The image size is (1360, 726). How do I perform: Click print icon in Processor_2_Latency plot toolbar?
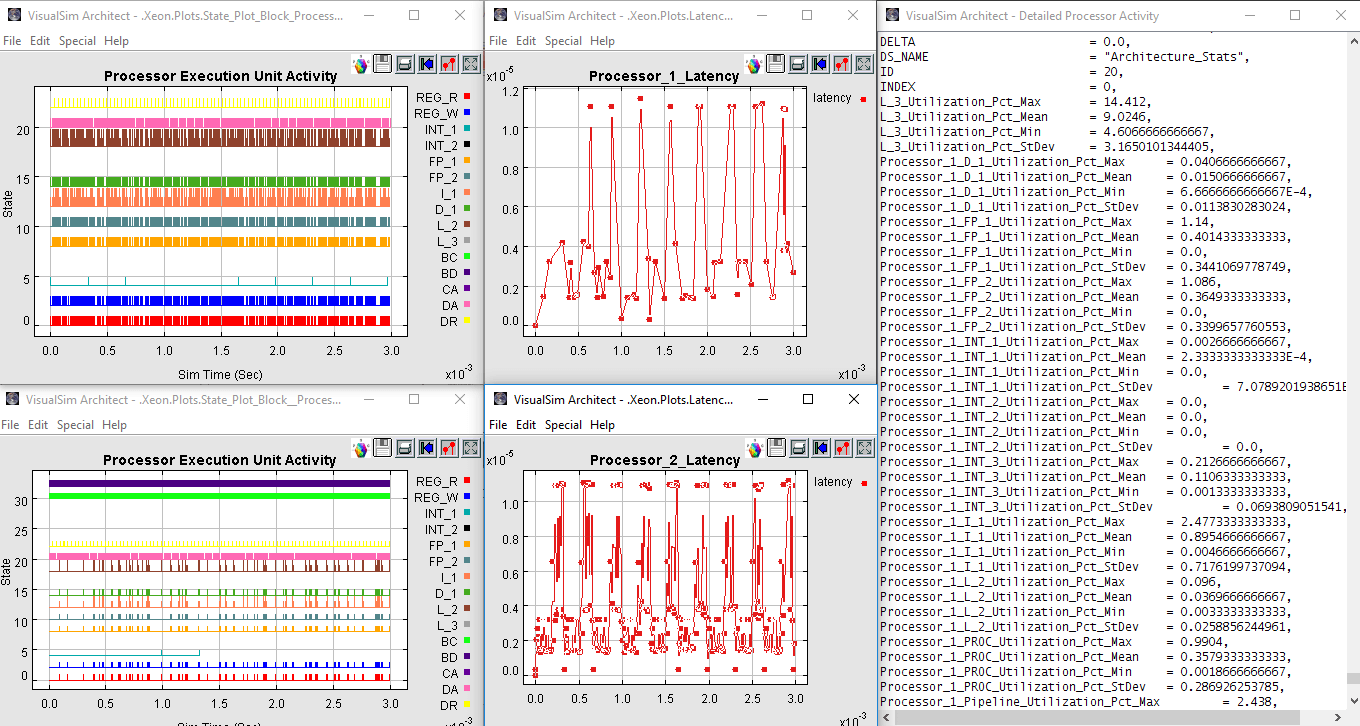coord(797,448)
